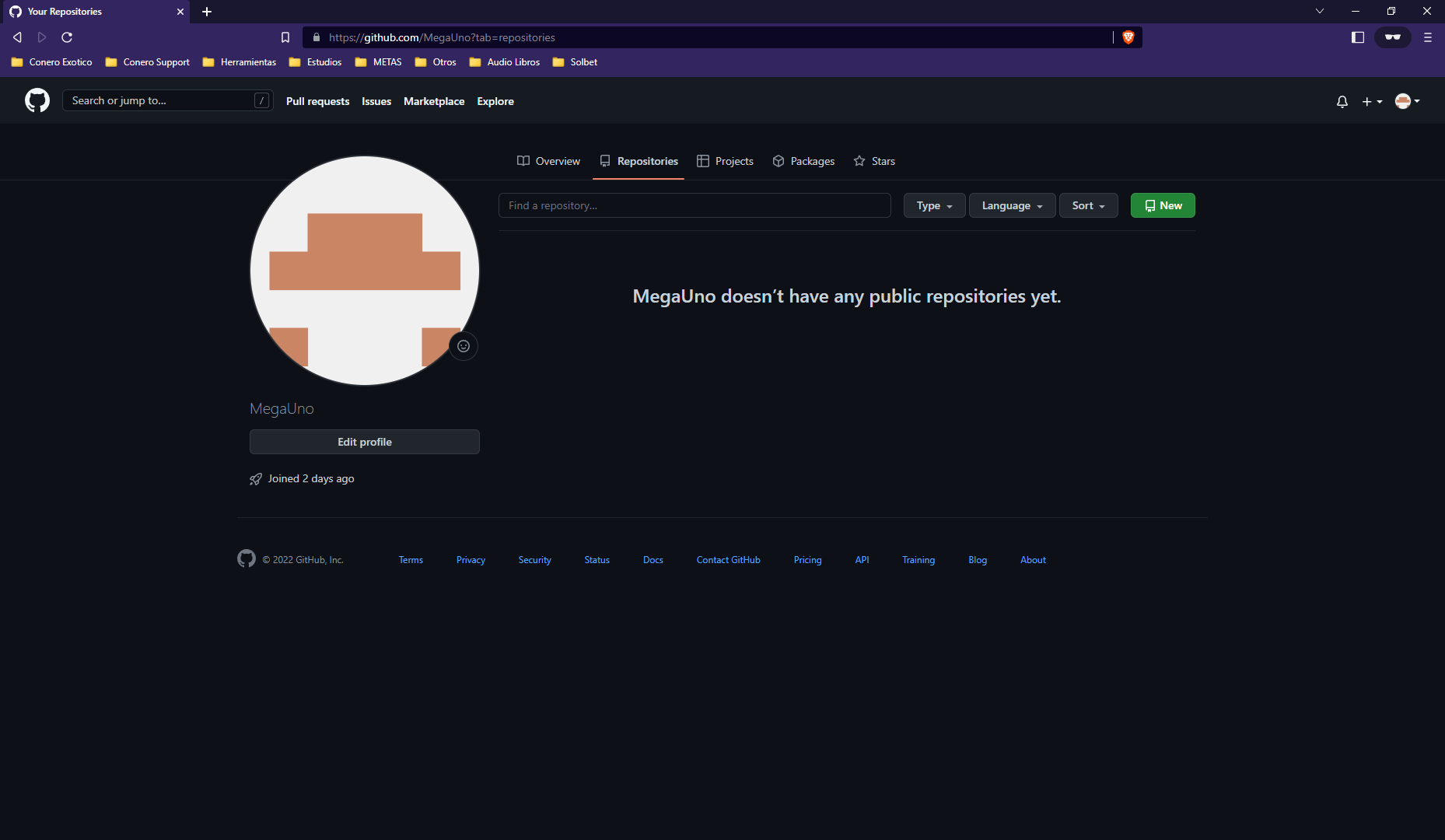This screenshot has width=1445, height=840.
Task: Expand the plus create menu in header
Action: [x=1372, y=101]
